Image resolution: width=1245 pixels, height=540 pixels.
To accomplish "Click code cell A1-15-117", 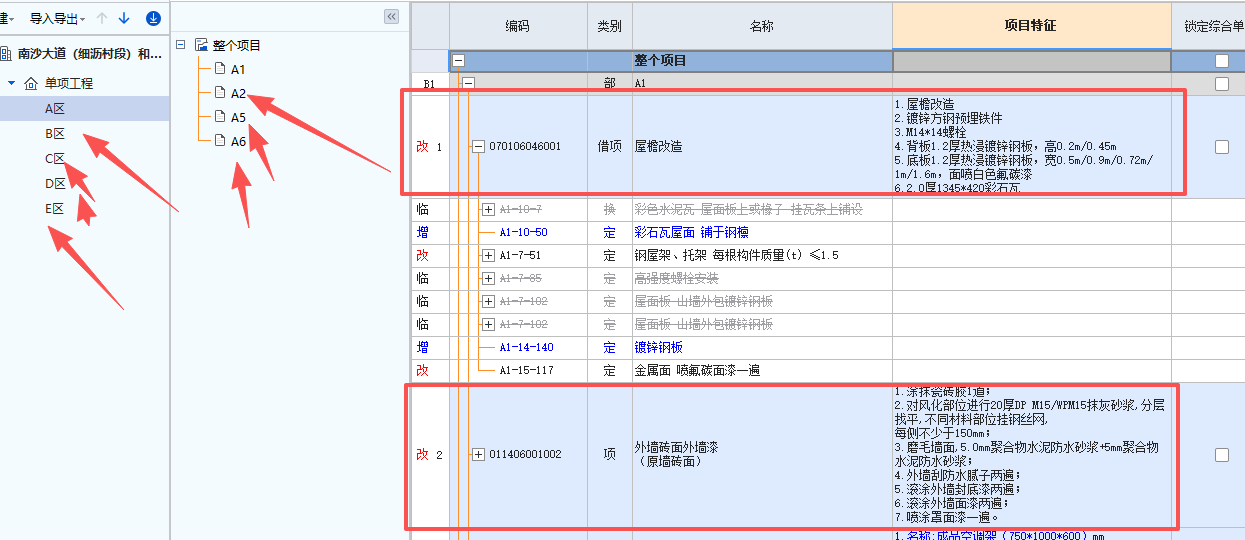I will (526, 370).
